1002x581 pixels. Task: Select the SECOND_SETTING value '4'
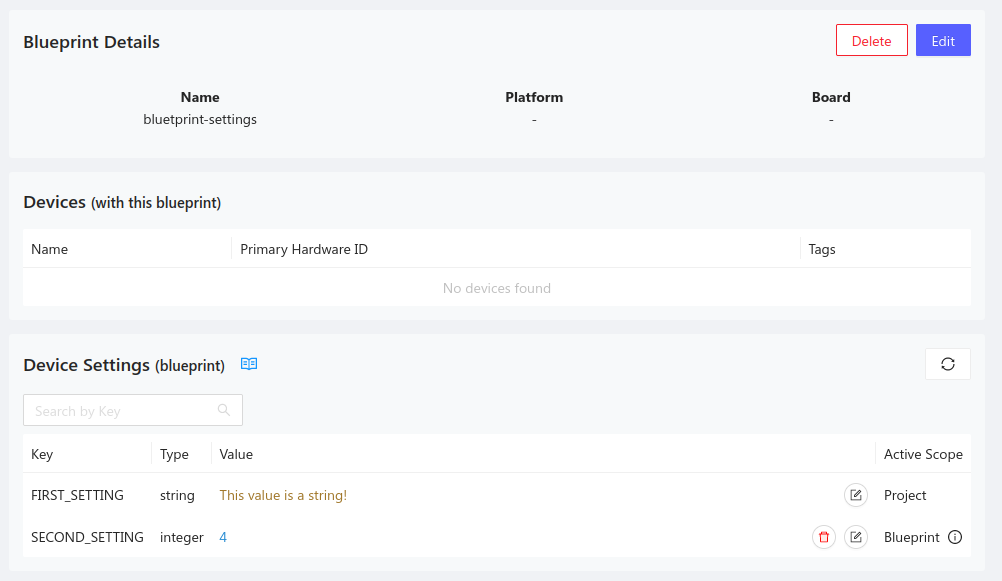223,537
